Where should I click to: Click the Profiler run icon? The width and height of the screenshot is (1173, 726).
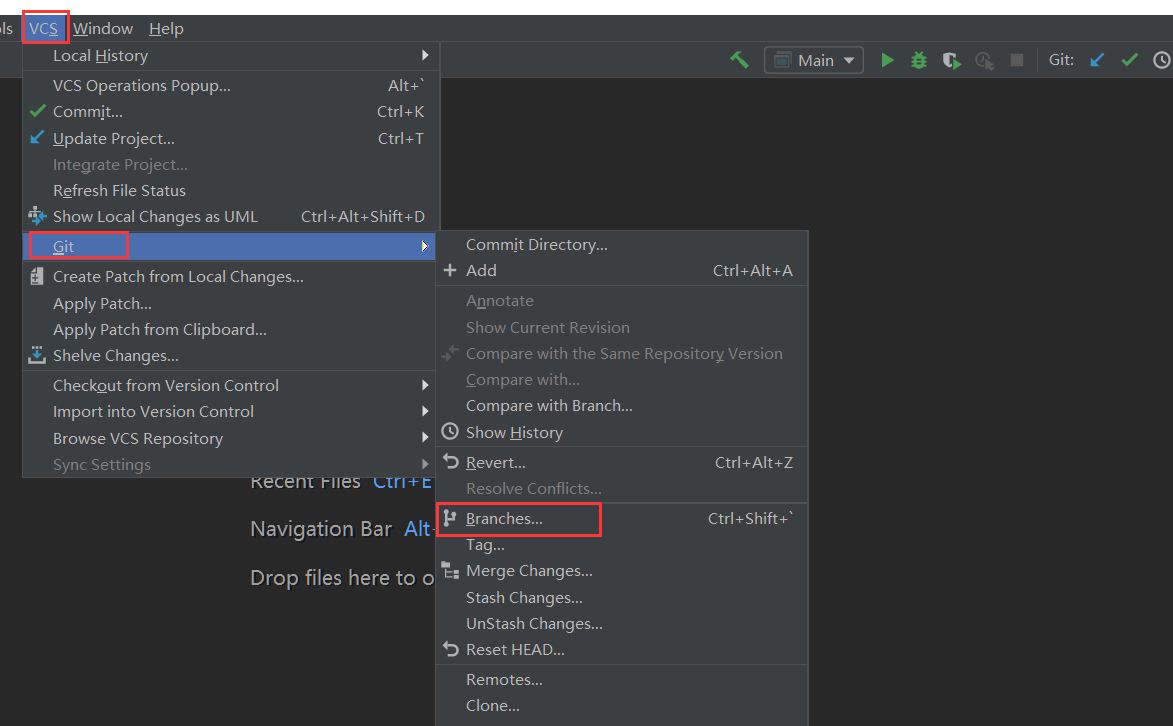pyautogui.click(x=984, y=61)
